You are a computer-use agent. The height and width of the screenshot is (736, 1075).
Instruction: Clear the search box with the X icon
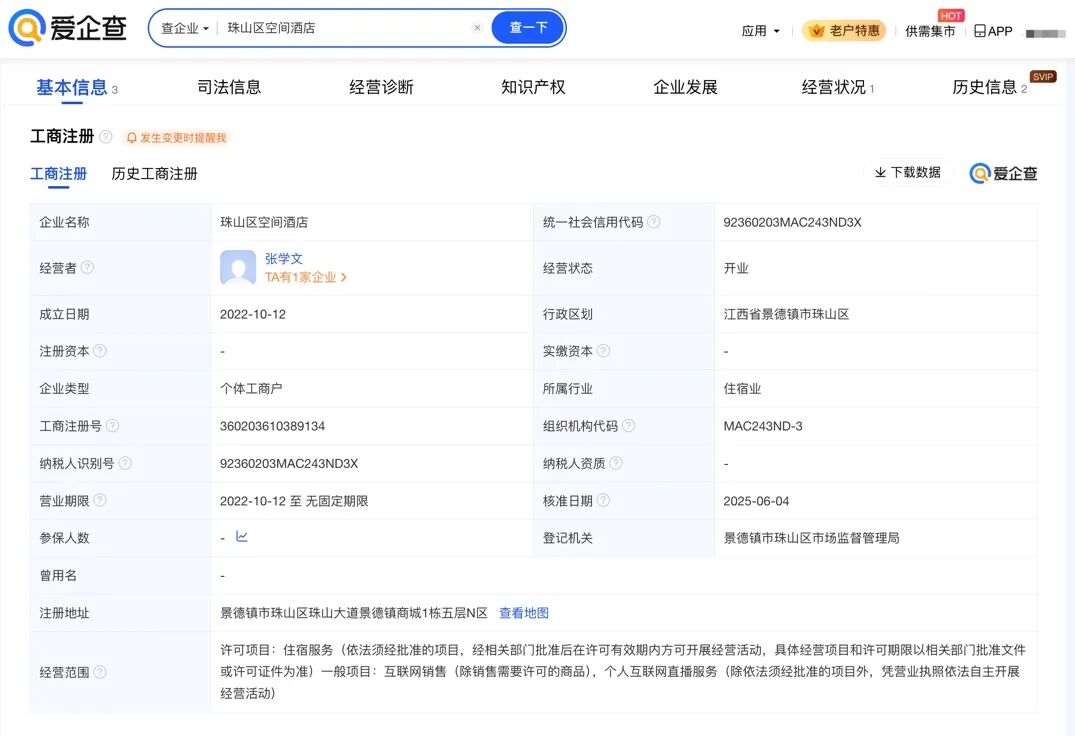477,28
